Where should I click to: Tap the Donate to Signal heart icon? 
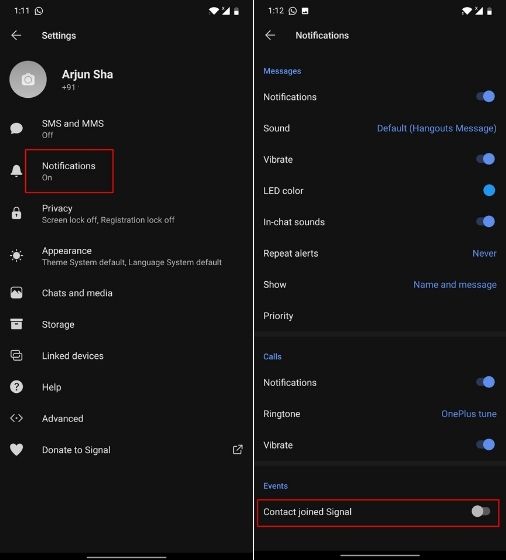(x=16, y=449)
